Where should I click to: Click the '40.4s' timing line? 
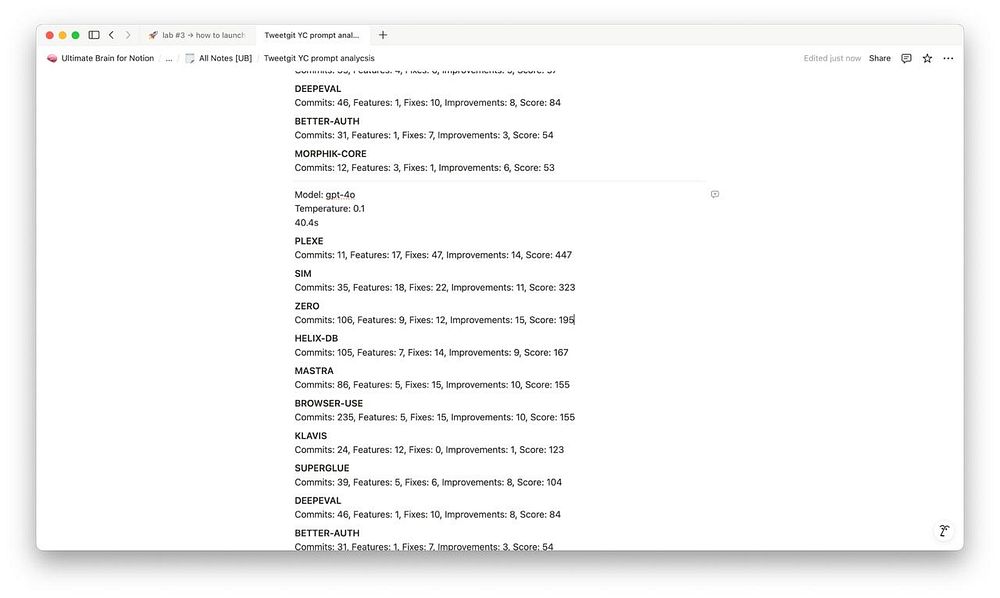(306, 222)
